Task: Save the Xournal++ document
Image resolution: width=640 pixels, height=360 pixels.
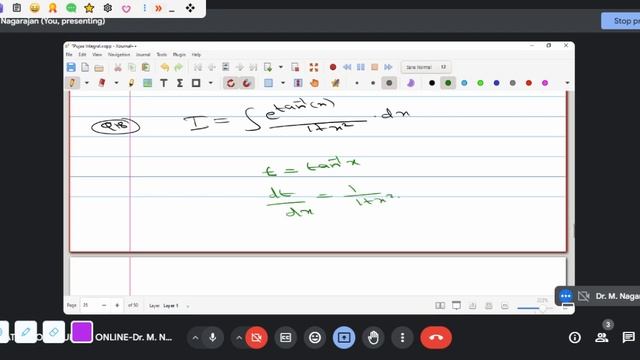Action: pyautogui.click(x=71, y=67)
